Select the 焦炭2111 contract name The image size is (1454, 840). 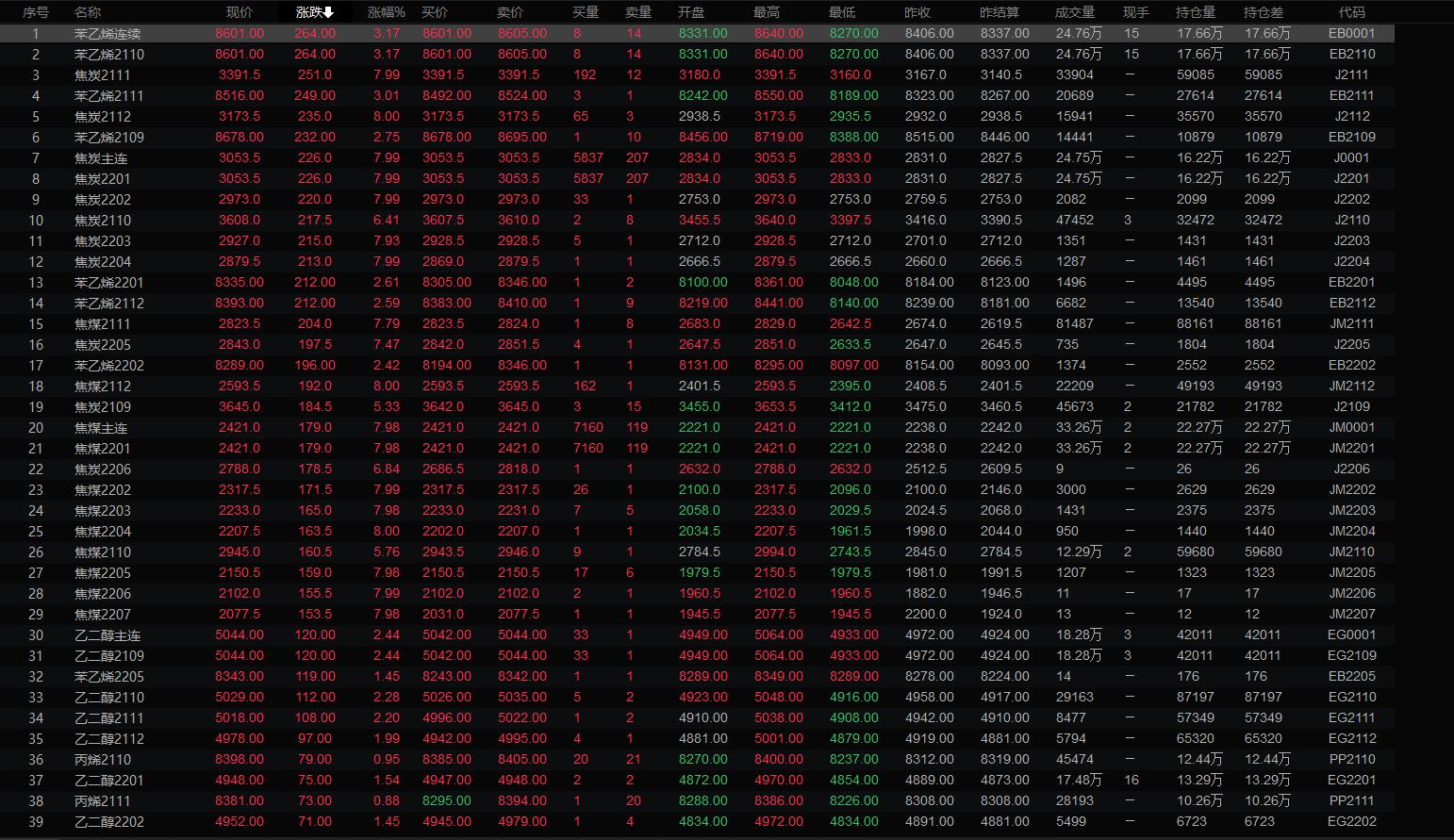point(103,75)
